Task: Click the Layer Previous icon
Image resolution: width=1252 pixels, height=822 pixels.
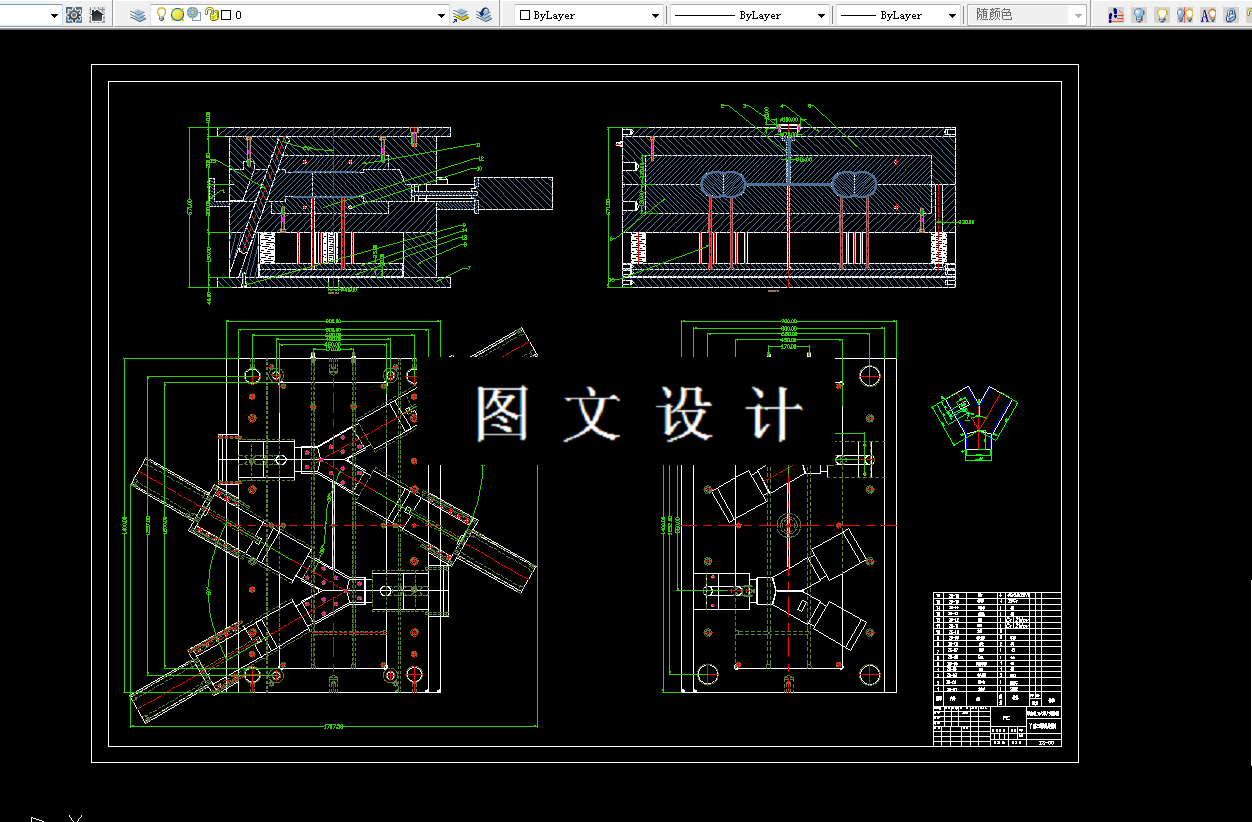Action: (x=484, y=15)
